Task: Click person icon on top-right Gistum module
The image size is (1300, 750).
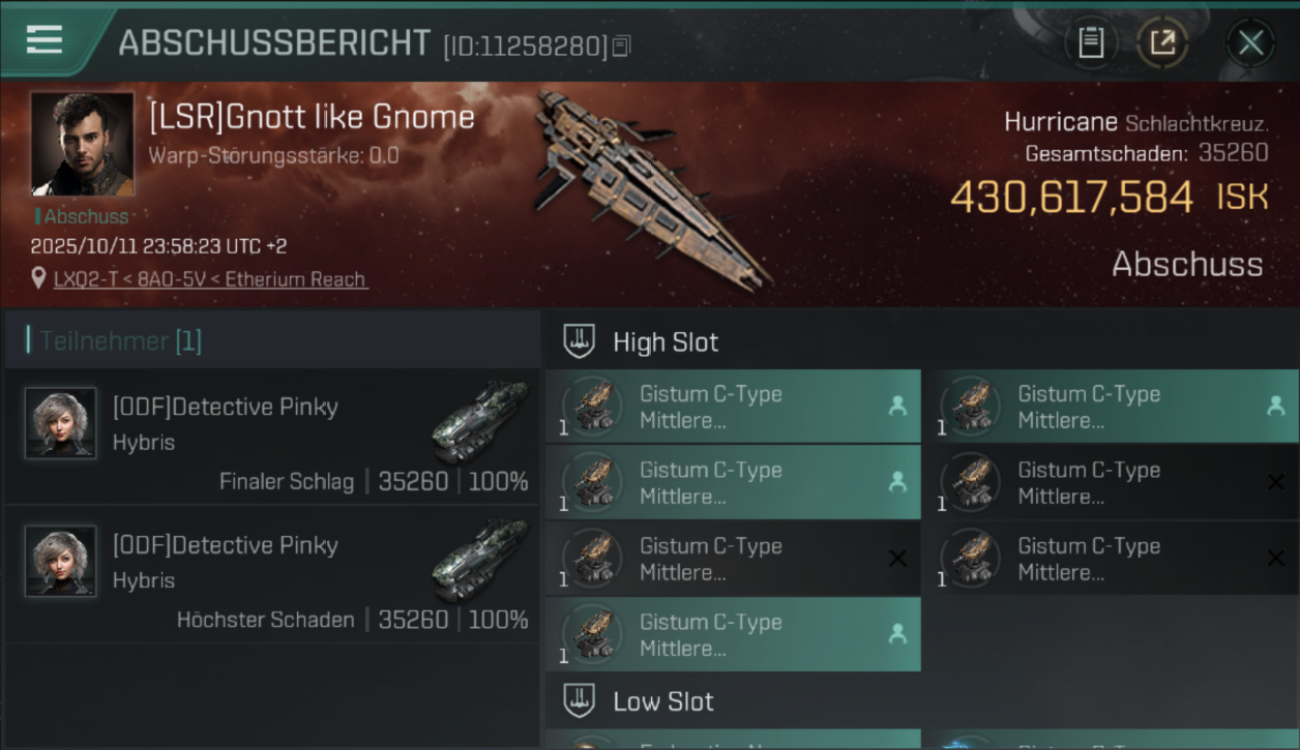Action: pyautogui.click(x=1275, y=406)
